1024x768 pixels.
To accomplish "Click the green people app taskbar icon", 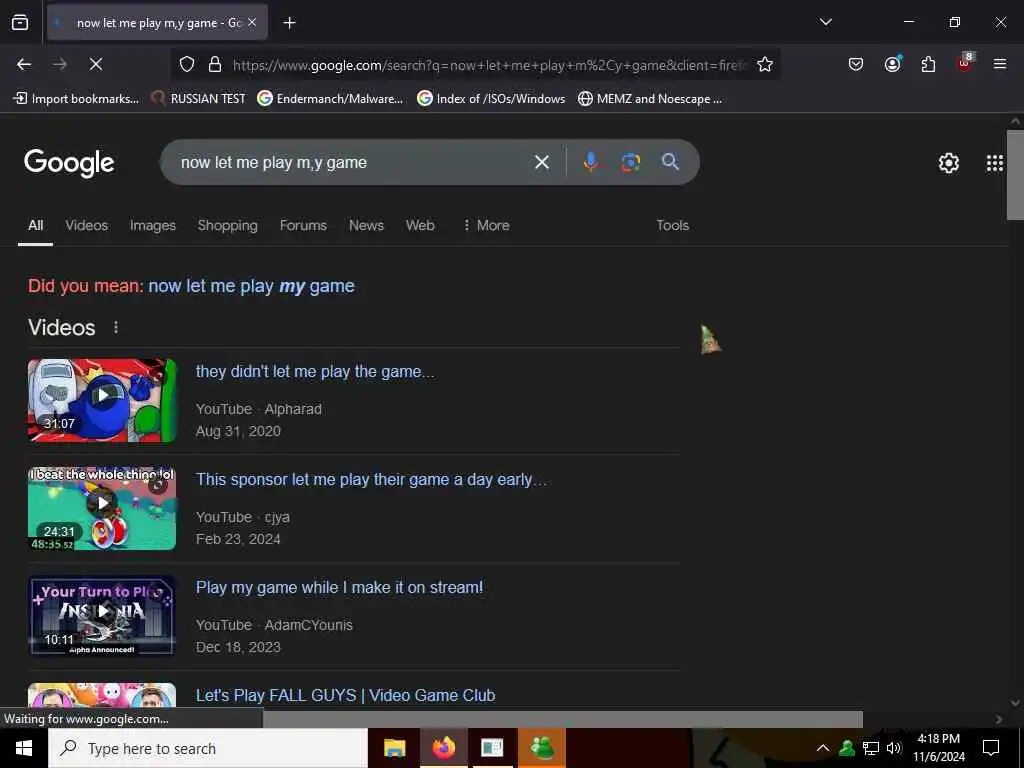I will (542, 748).
